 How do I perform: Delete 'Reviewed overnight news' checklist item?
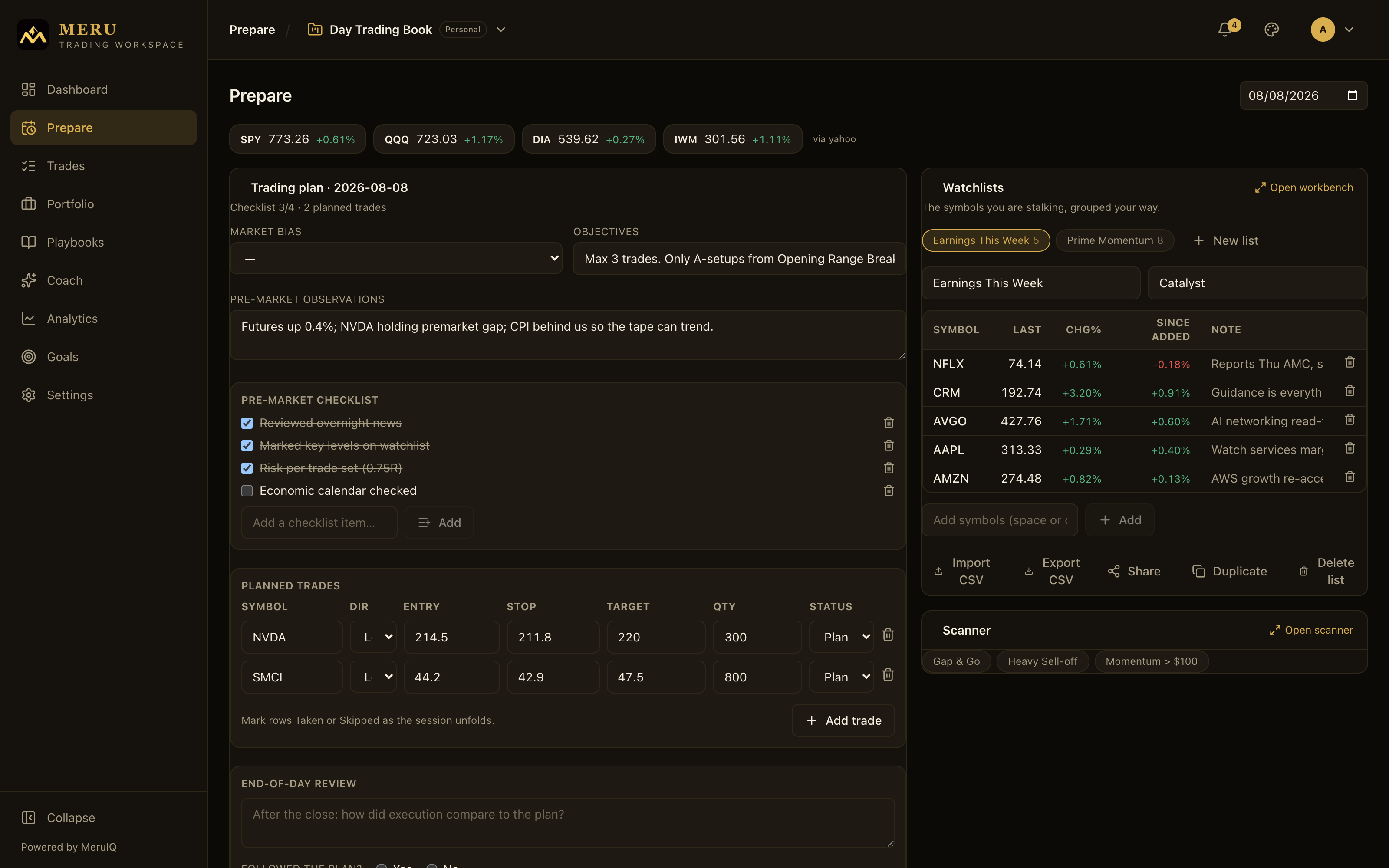point(889,423)
